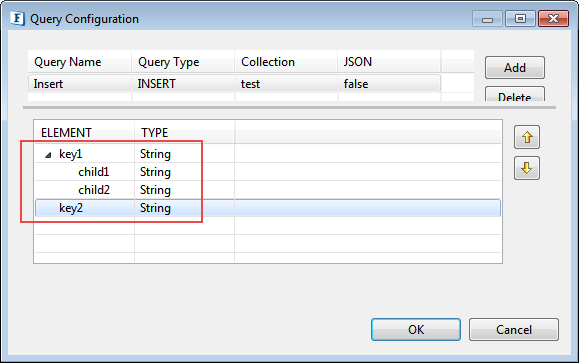Click the TYPE cell of key1
The width and height of the screenshot is (579, 363).
coord(155,154)
